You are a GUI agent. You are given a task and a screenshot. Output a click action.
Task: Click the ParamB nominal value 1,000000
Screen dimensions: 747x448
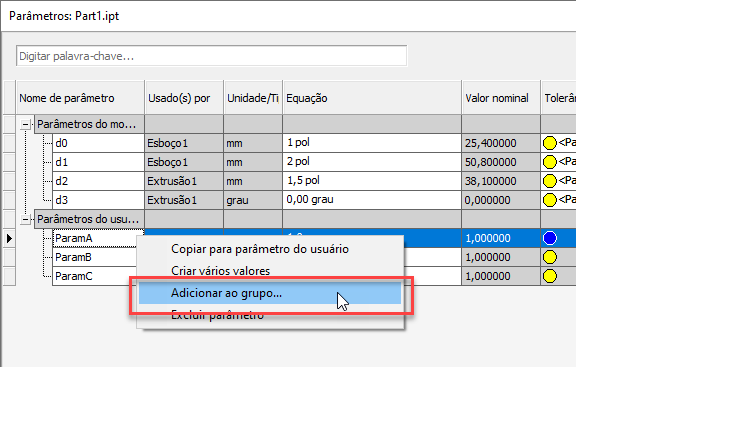[x=501, y=257]
